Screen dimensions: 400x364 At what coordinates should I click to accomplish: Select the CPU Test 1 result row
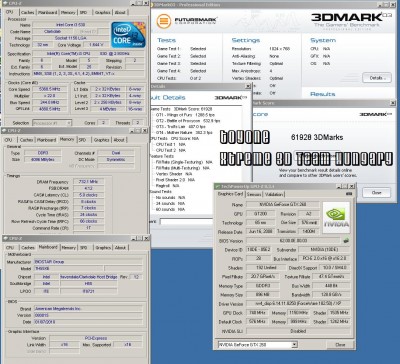(171, 144)
